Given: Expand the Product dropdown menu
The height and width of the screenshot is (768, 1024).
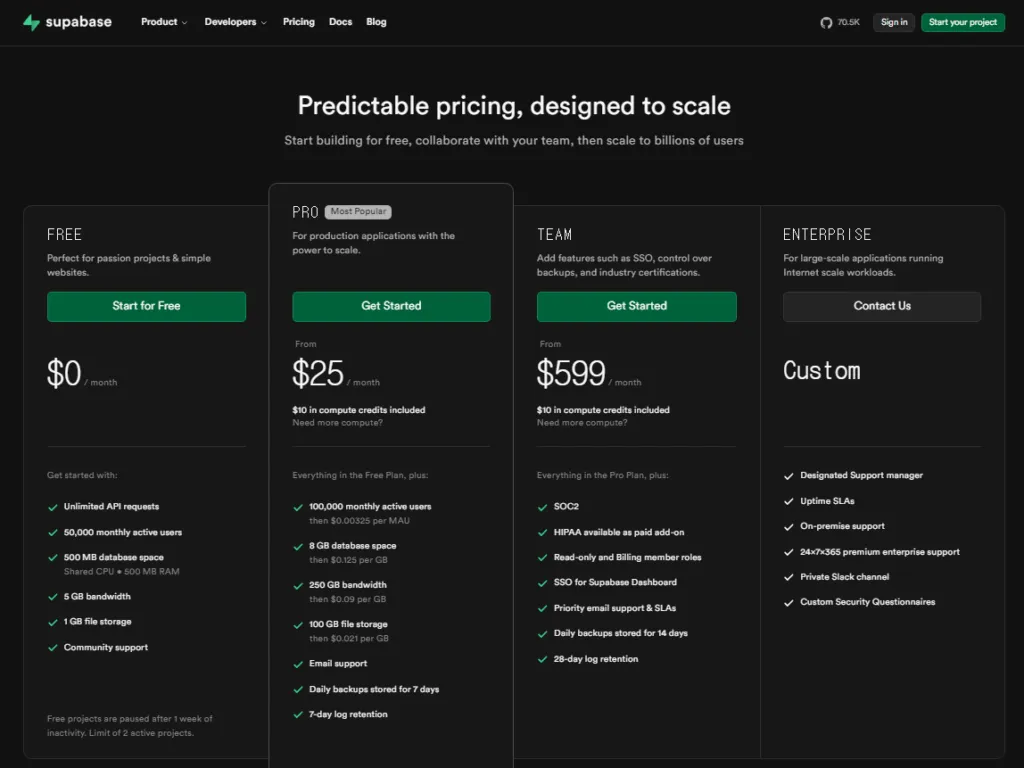Looking at the screenshot, I should 164,22.
